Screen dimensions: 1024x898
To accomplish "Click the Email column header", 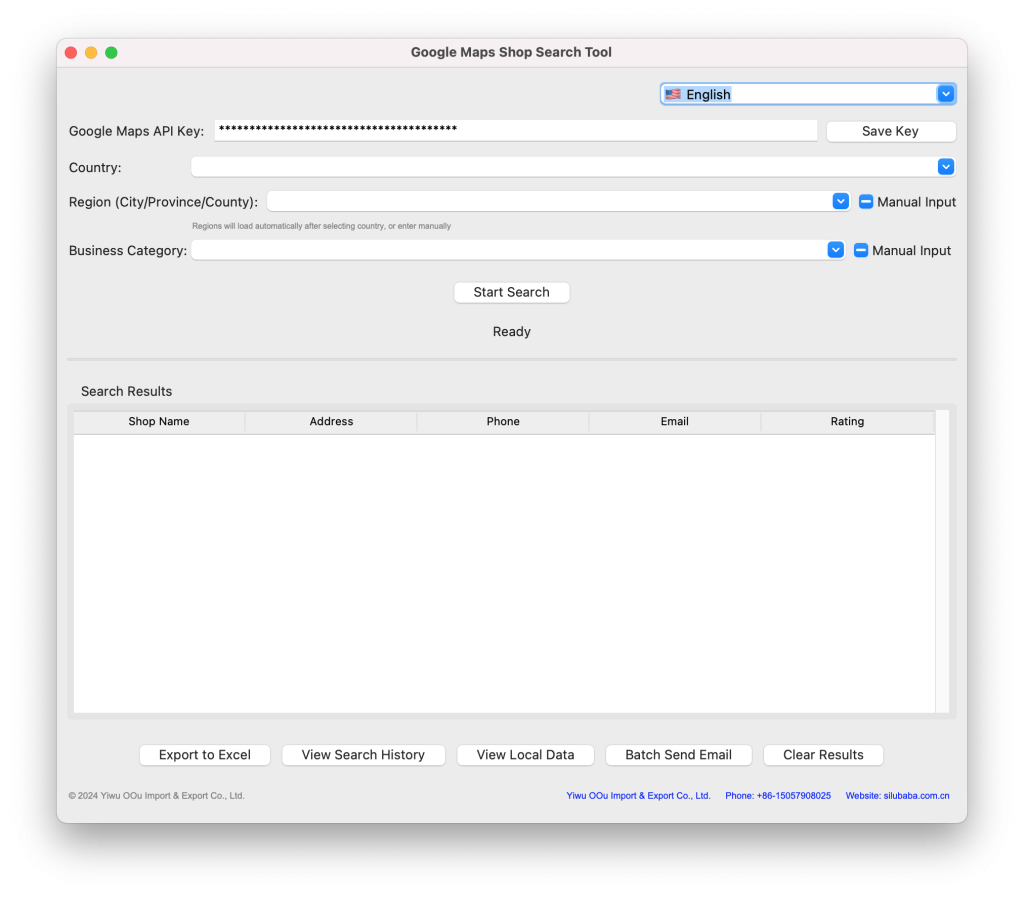I will pyautogui.click(x=675, y=422).
